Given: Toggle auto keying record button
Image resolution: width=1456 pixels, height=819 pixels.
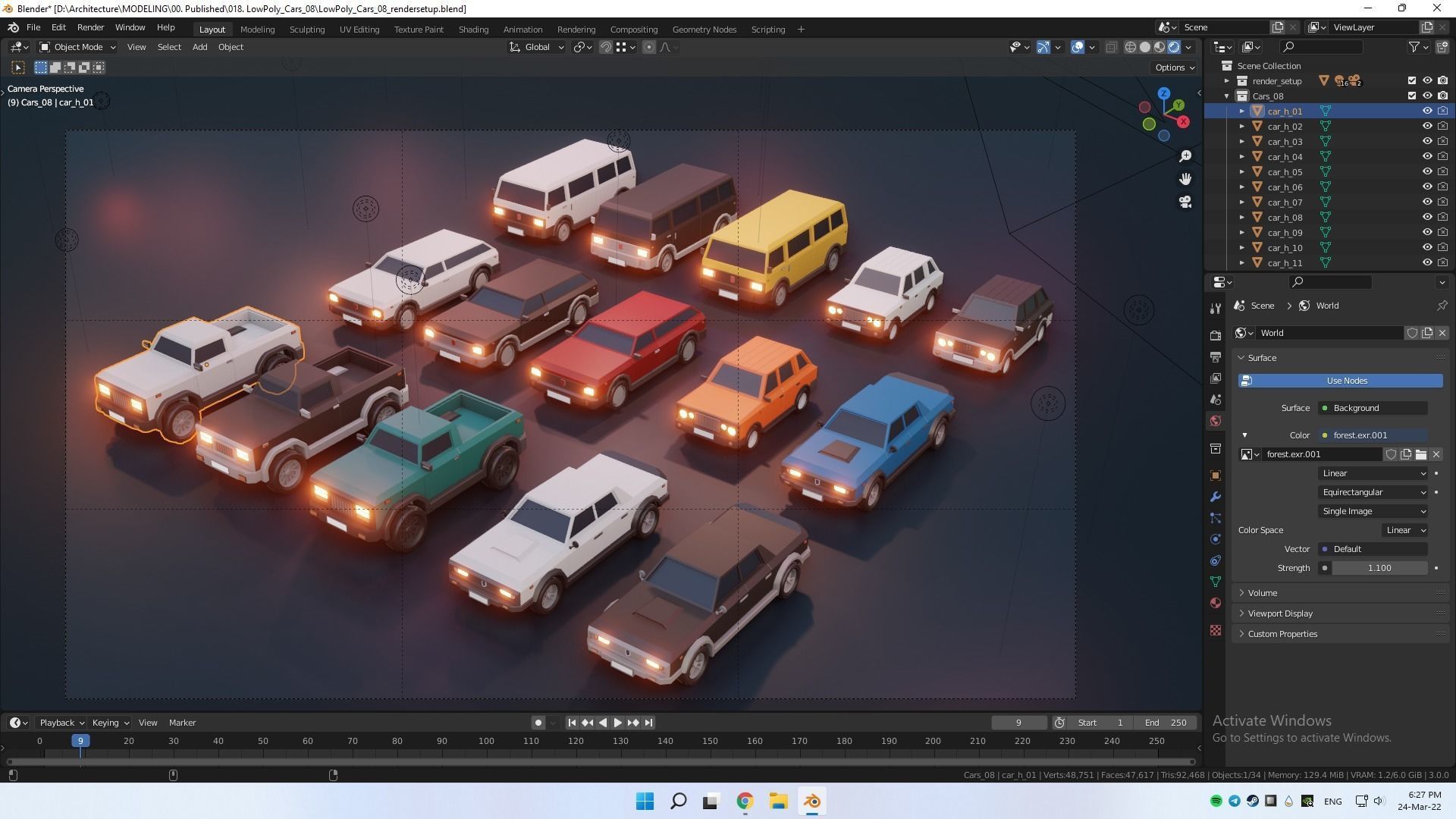Looking at the screenshot, I should pyautogui.click(x=538, y=723).
